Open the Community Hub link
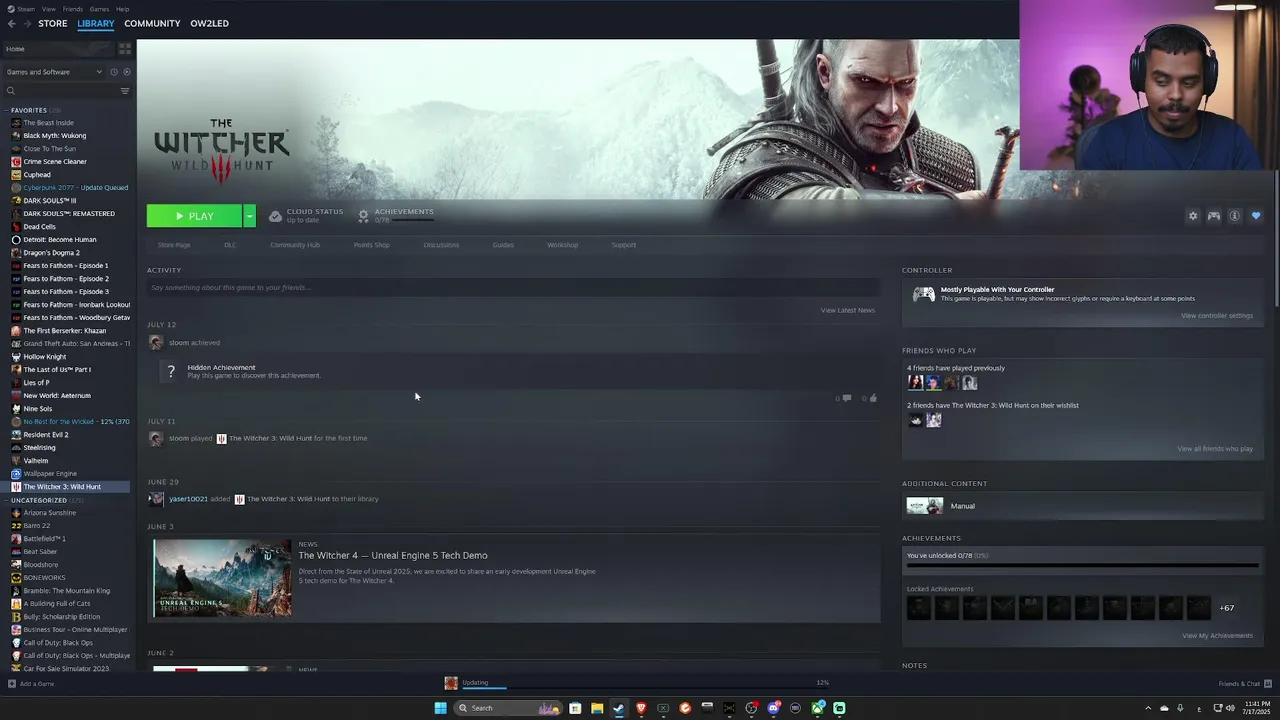This screenshot has width=1280, height=720. [x=295, y=245]
